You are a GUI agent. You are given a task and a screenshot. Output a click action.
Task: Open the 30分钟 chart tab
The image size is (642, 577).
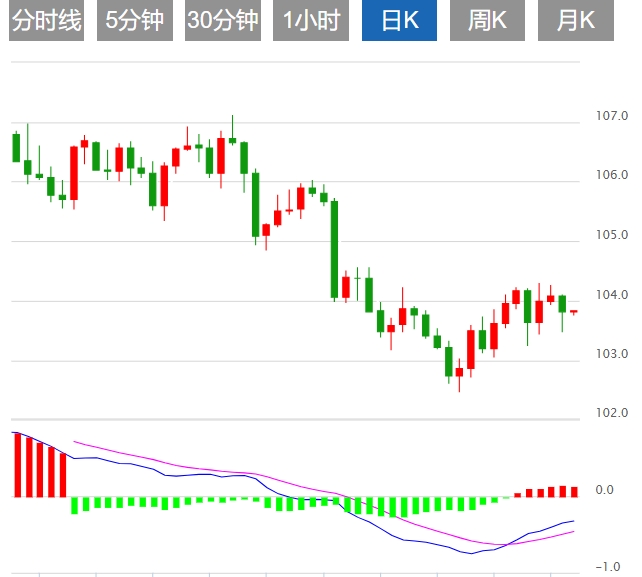[222, 21]
